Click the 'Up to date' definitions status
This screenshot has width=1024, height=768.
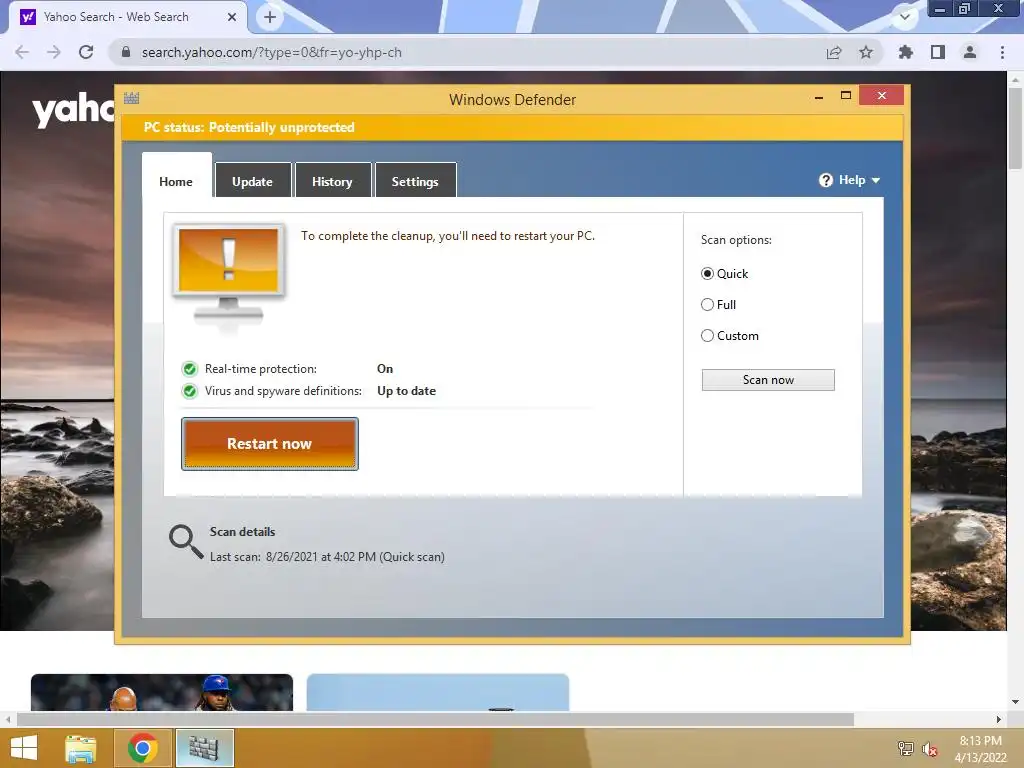pos(406,391)
